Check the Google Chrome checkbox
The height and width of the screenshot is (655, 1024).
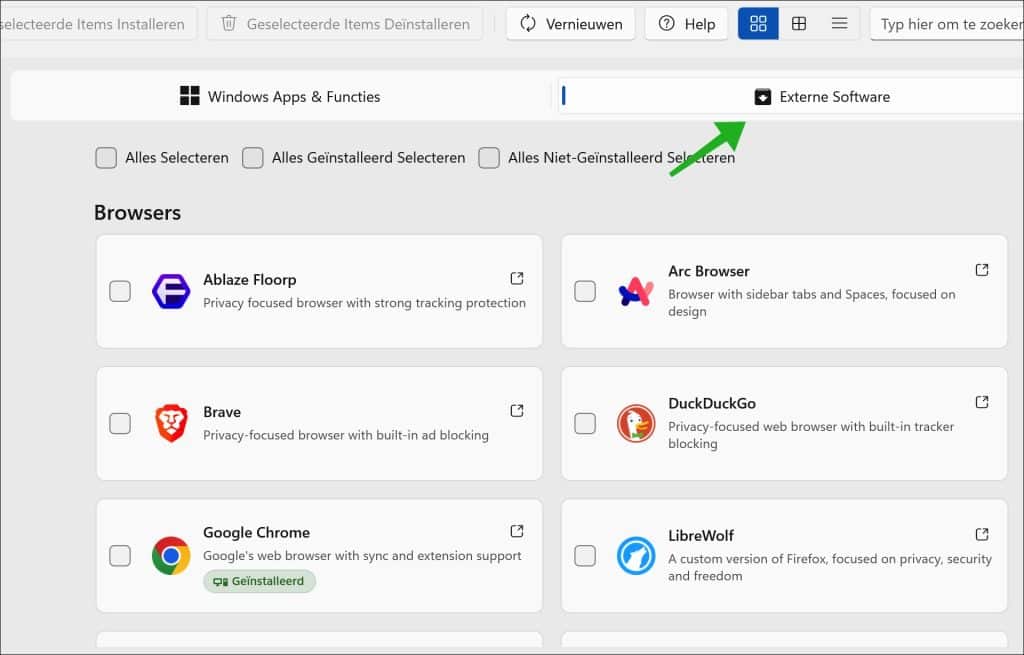(120, 556)
